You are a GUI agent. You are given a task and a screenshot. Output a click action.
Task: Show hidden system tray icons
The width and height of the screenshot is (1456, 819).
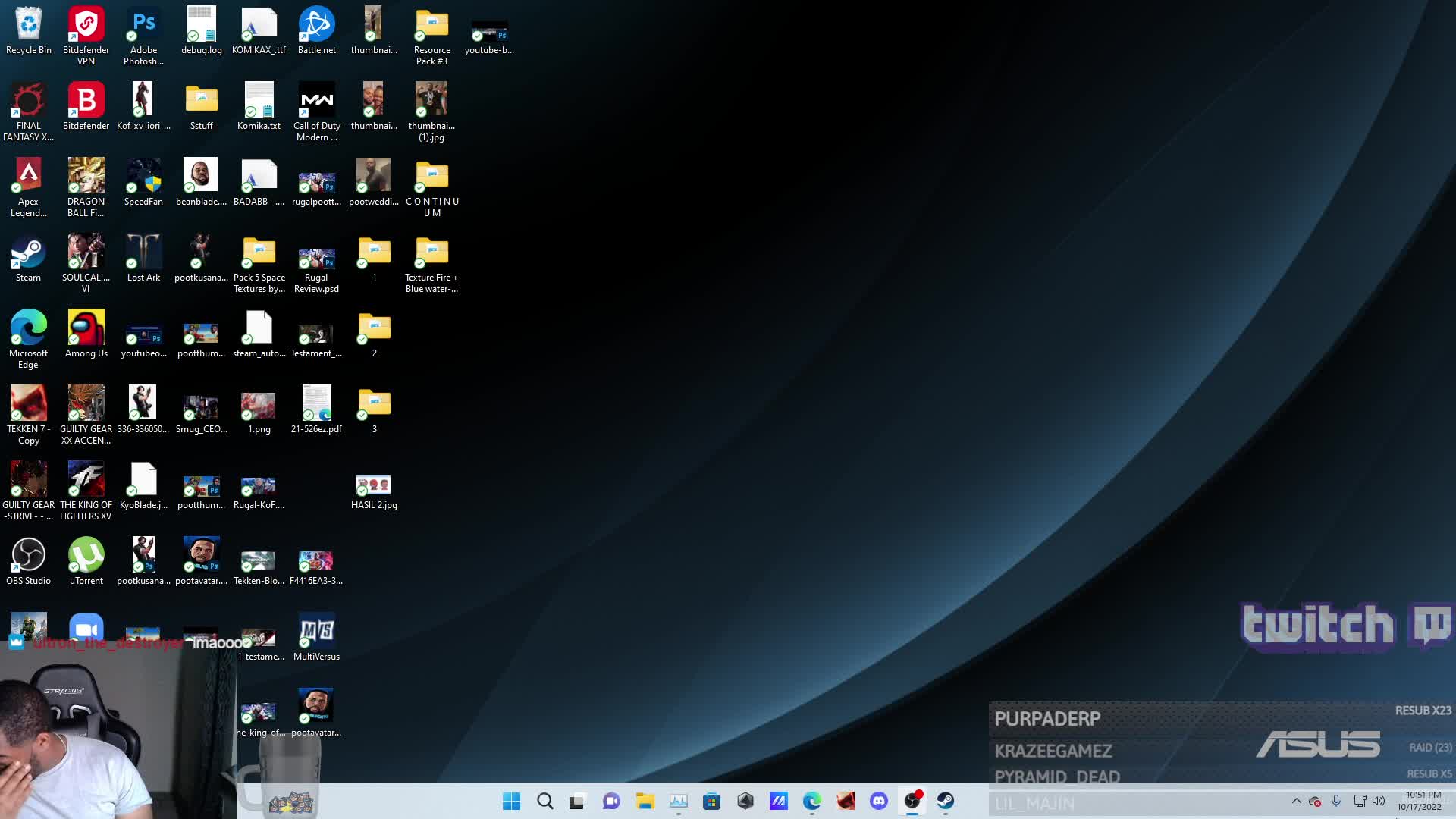[x=1296, y=801]
